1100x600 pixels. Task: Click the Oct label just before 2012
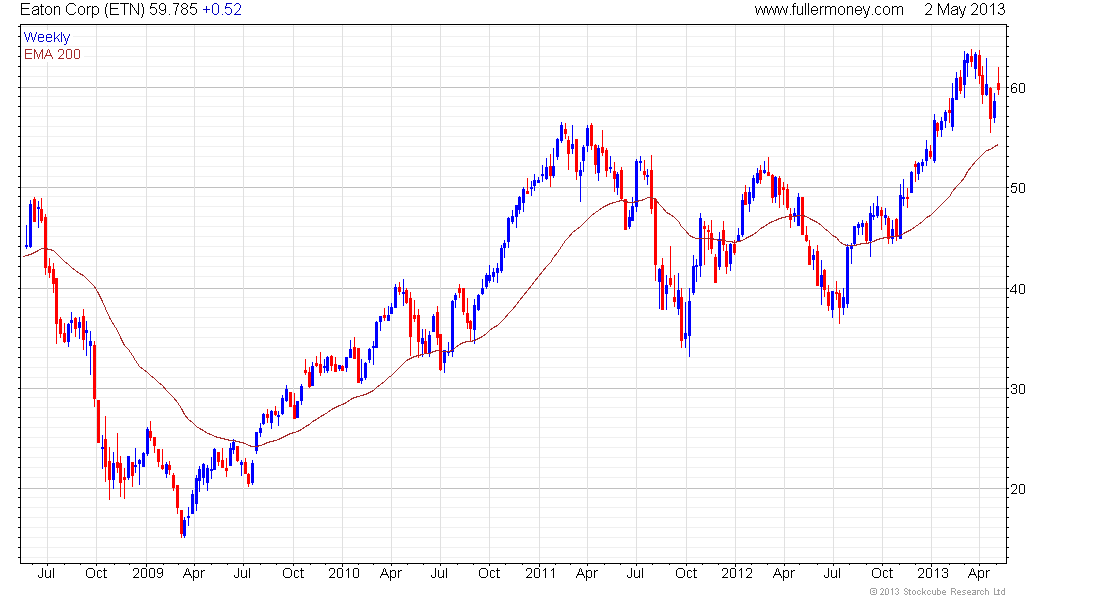[x=686, y=573]
